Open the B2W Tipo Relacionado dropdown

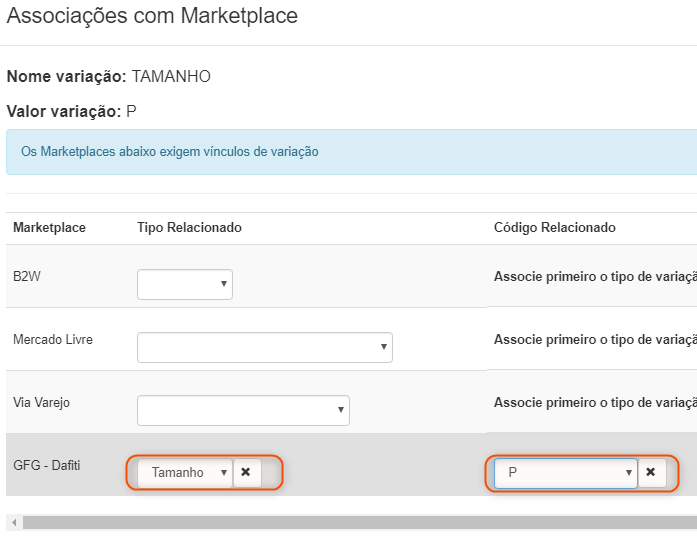[185, 284]
